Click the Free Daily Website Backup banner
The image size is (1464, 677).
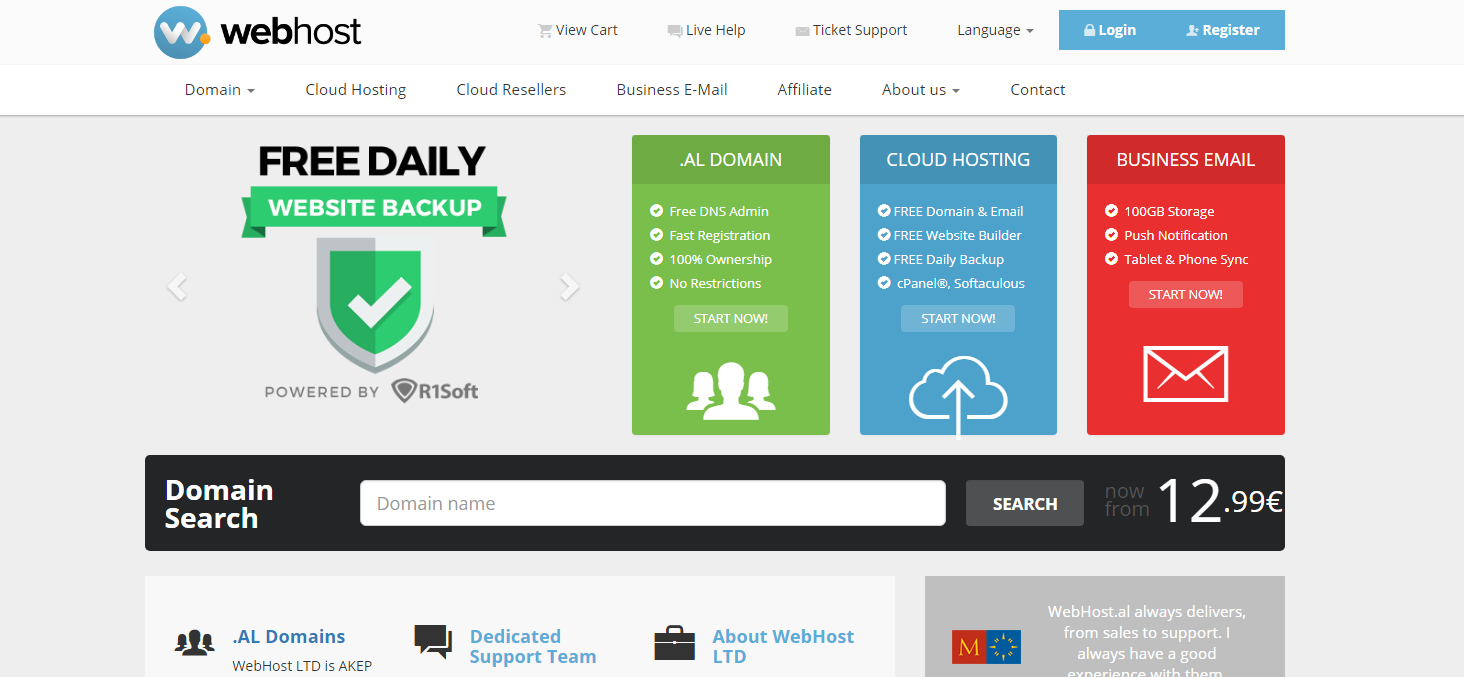pos(373,274)
